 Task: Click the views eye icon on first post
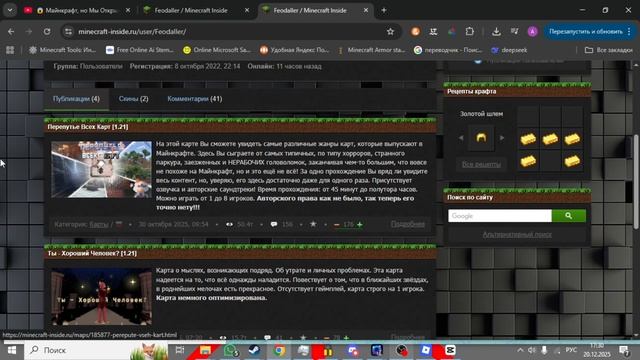click(x=229, y=224)
